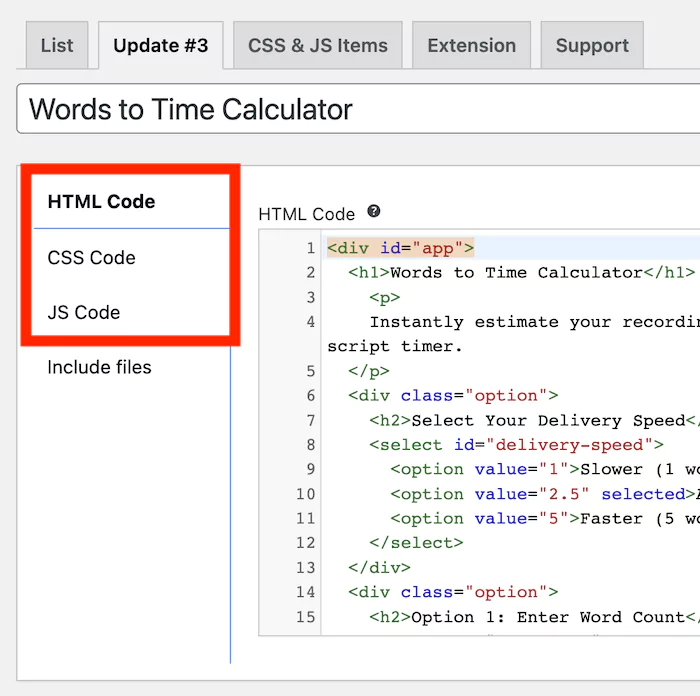Image resolution: width=700 pixels, height=696 pixels.
Task: Click the h1 Words to Time Calculator code line
Action: click(x=520, y=273)
